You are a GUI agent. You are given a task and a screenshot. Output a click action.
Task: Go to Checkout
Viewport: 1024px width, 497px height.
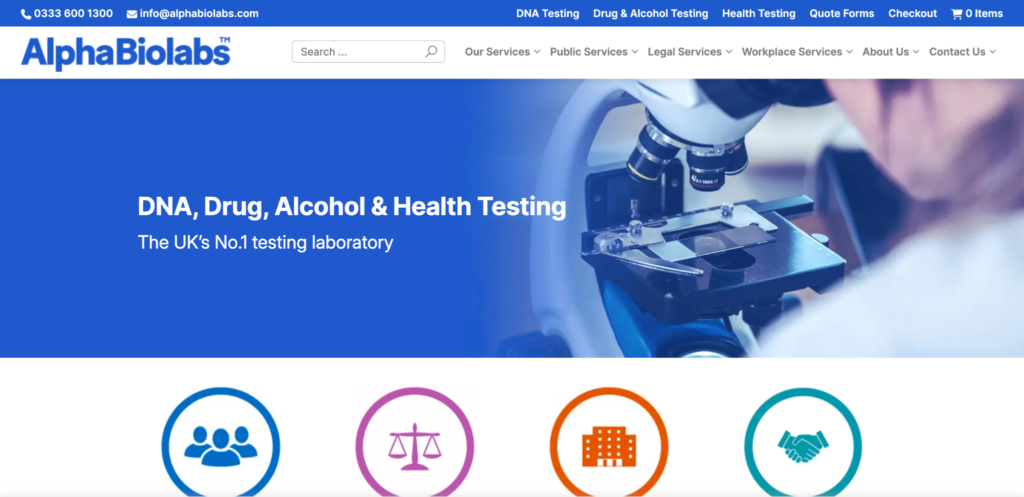coord(912,14)
